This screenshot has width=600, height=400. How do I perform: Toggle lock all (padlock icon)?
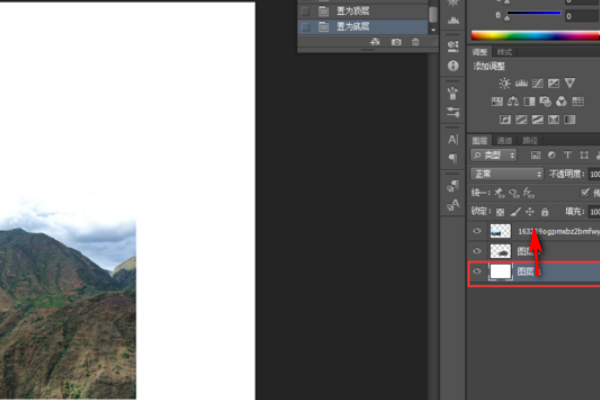coord(545,211)
